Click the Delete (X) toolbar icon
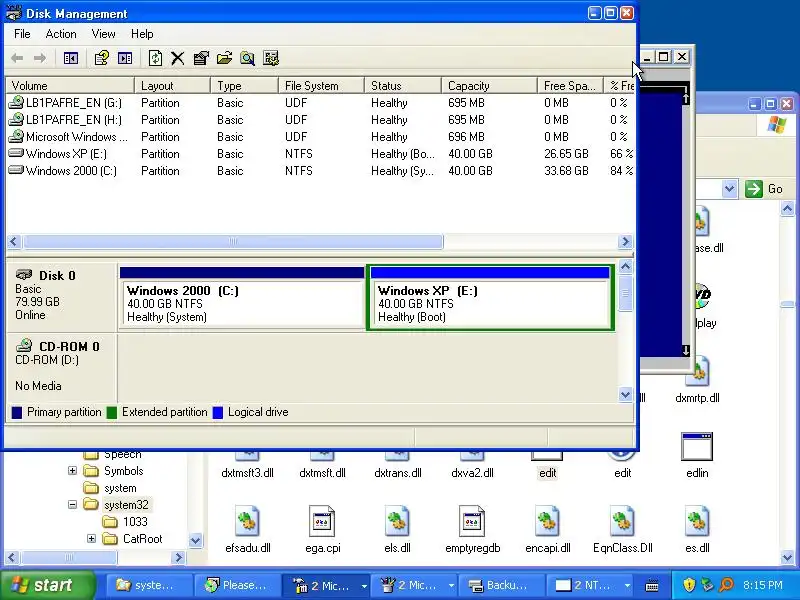 coord(178,58)
